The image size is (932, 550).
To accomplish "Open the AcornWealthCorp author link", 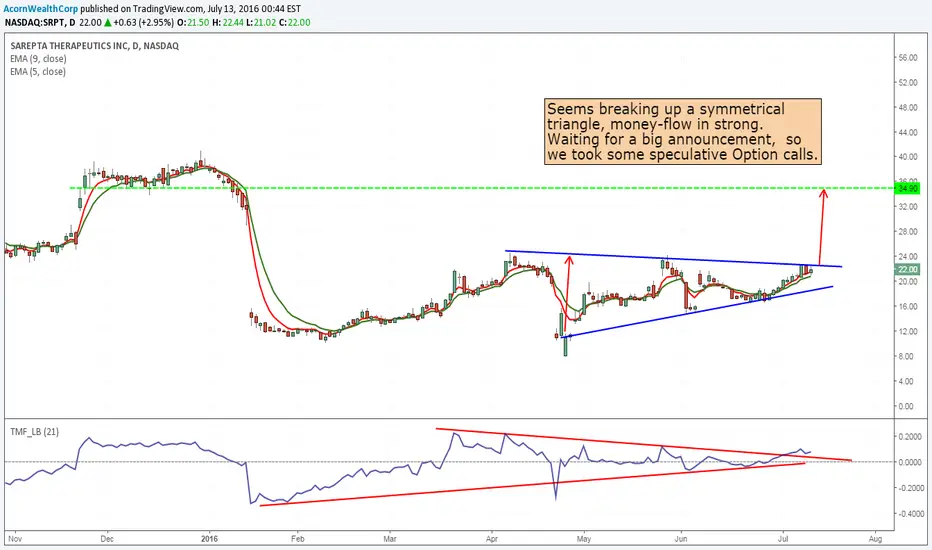I will click(x=40, y=9).
